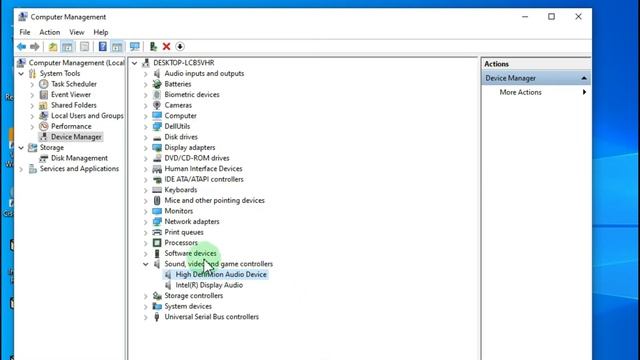Select the Monitors category
The width and height of the screenshot is (640, 360).
178,211
